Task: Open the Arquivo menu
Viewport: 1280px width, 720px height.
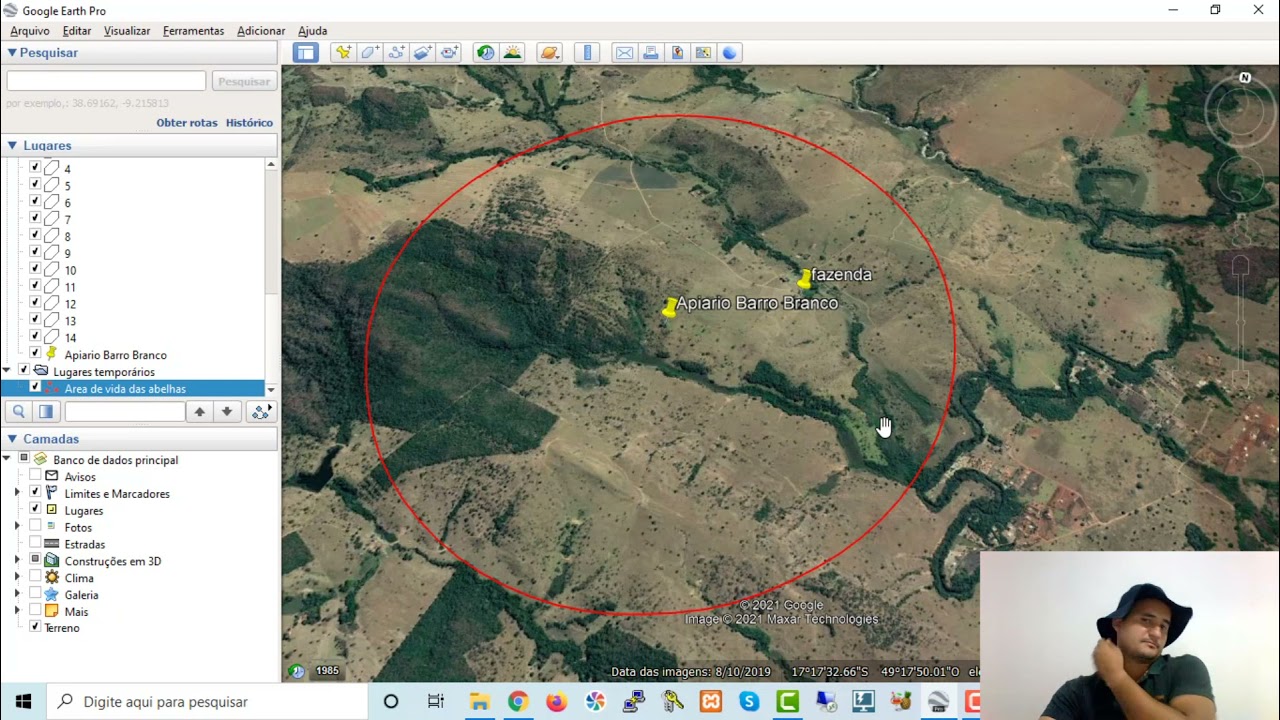Action: (x=30, y=31)
